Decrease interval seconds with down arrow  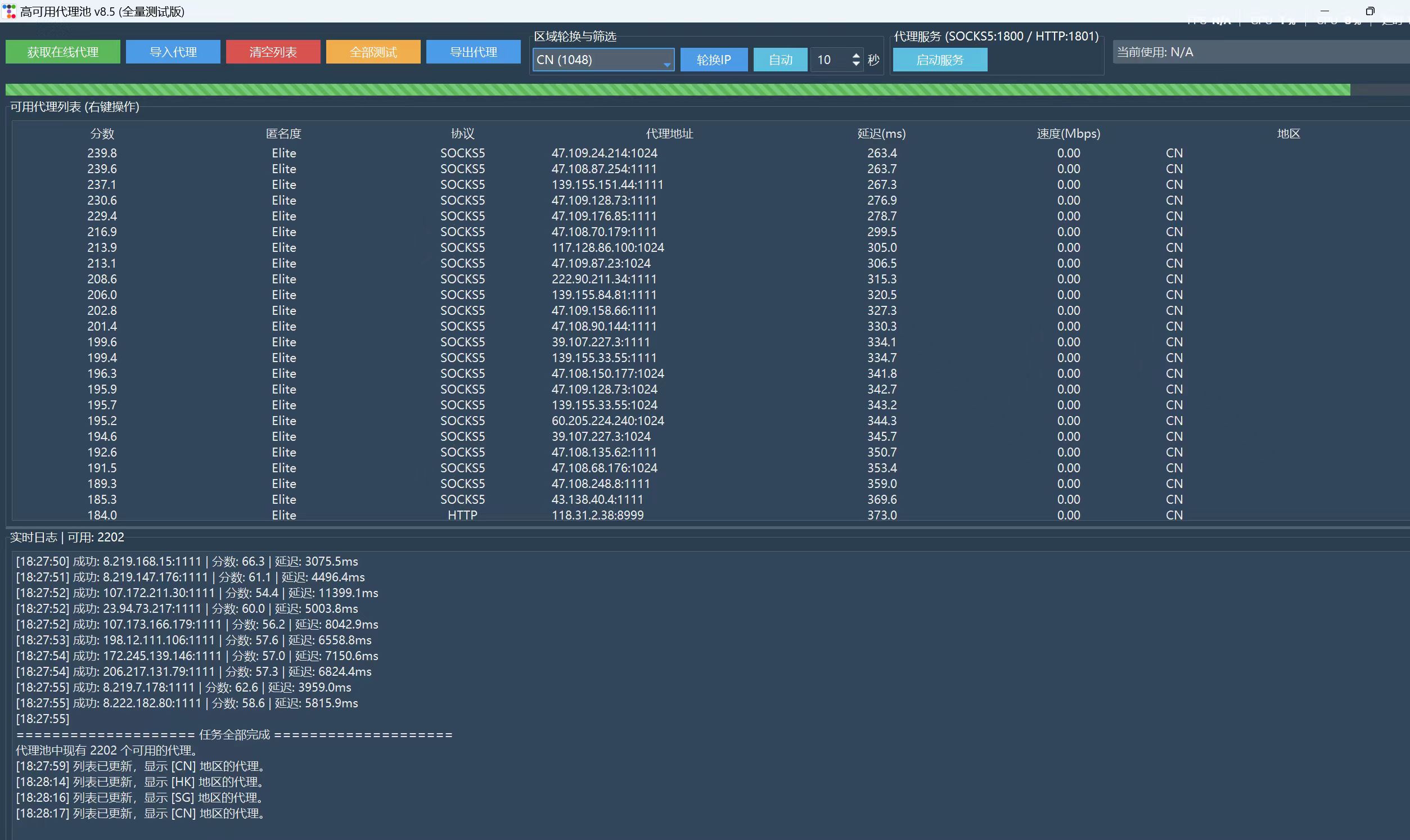click(x=856, y=64)
